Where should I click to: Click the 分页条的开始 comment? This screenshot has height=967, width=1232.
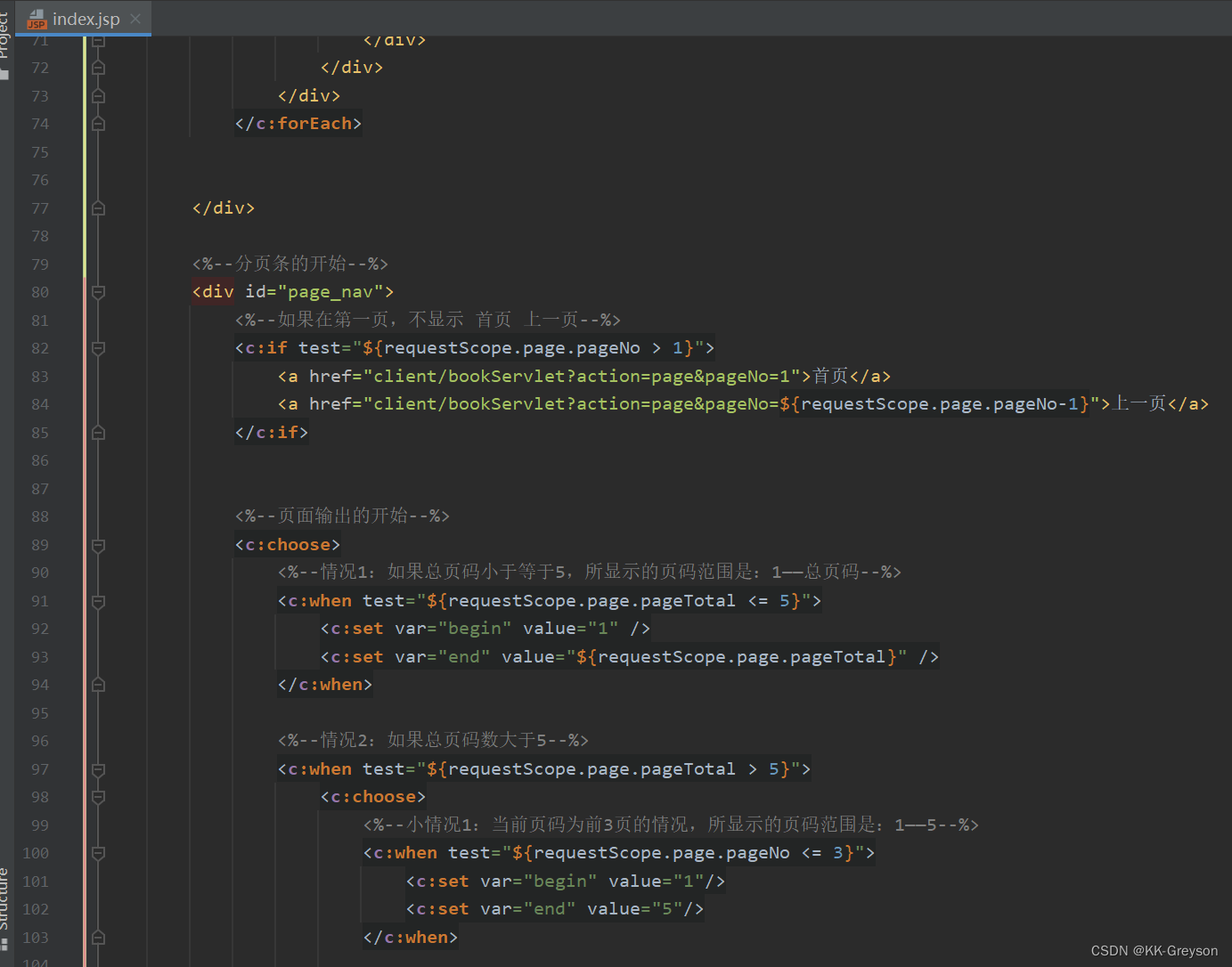[290, 264]
